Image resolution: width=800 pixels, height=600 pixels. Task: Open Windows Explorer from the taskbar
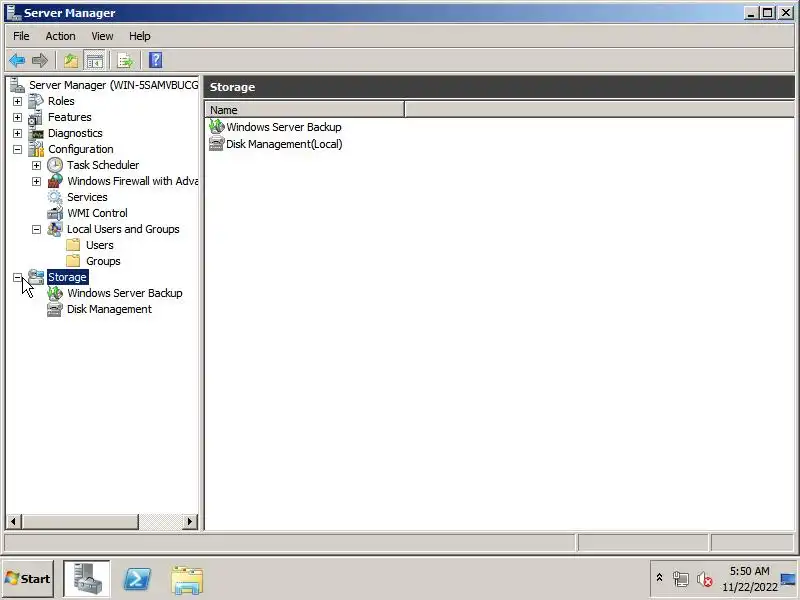pyautogui.click(x=187, y=580)
